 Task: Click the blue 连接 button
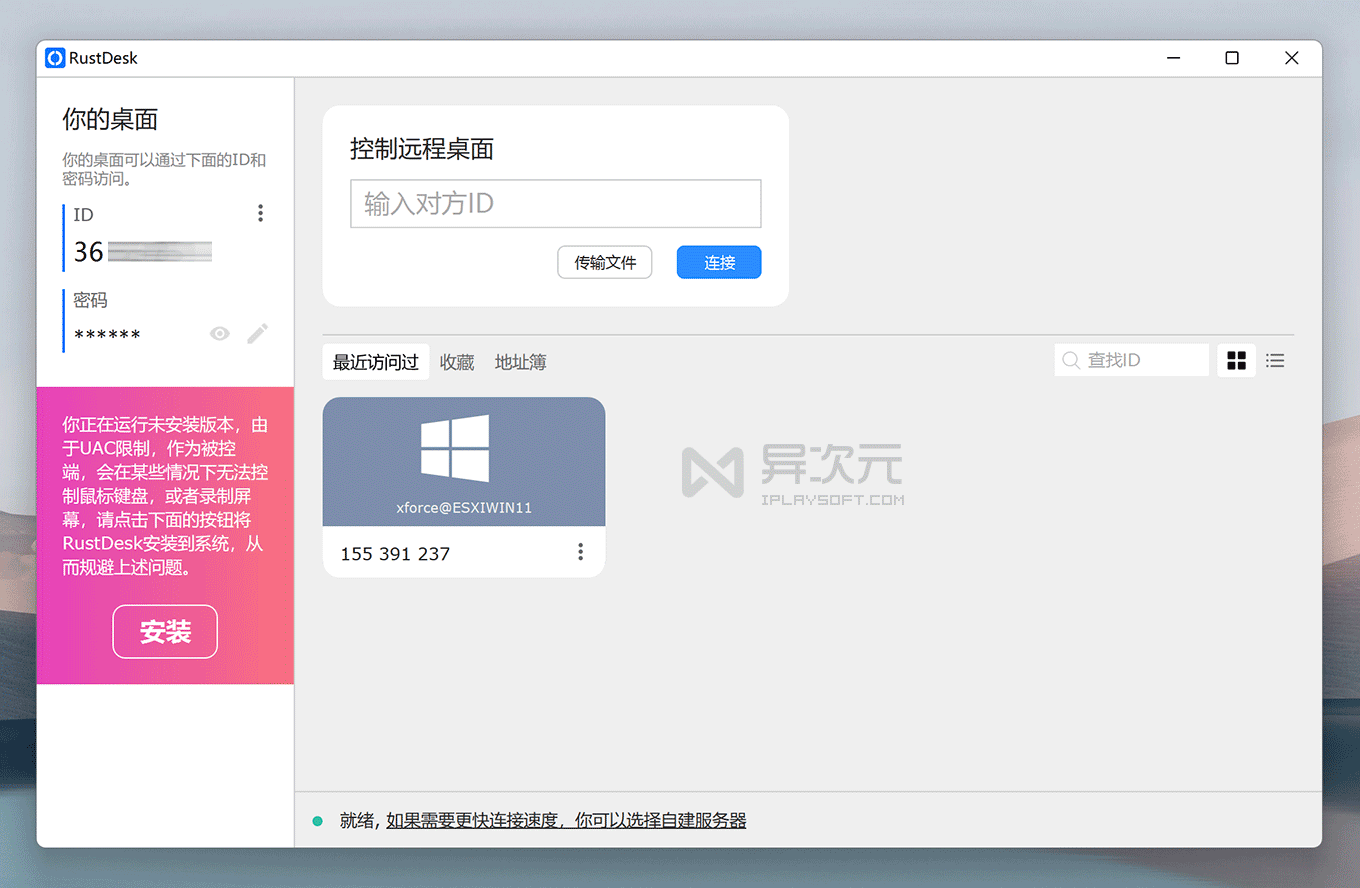[x=718, y=262]
